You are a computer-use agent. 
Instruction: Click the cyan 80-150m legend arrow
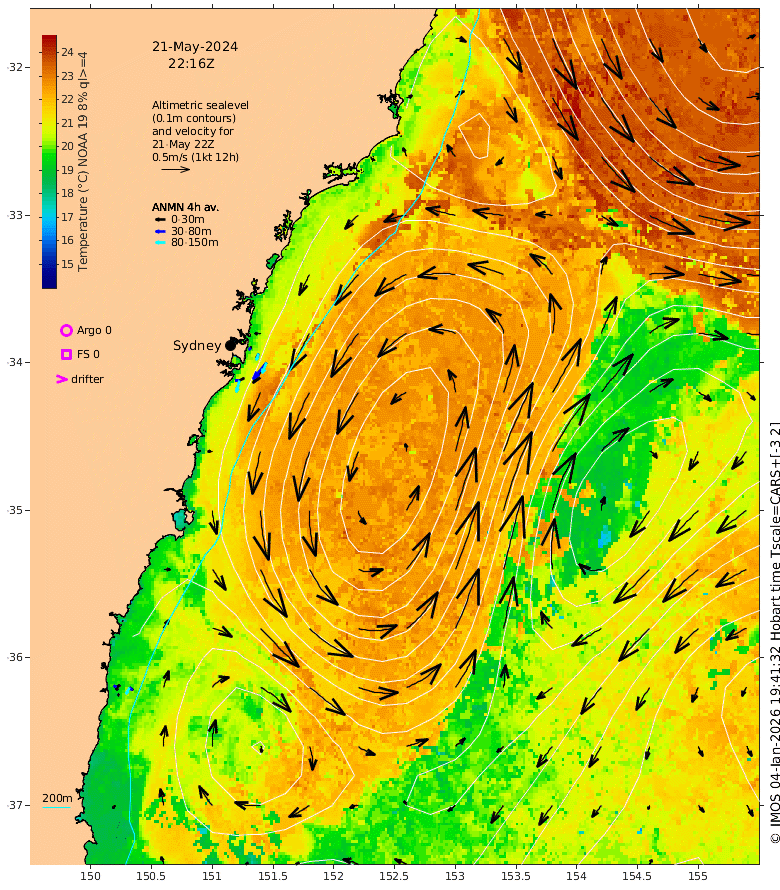(161, 242)
